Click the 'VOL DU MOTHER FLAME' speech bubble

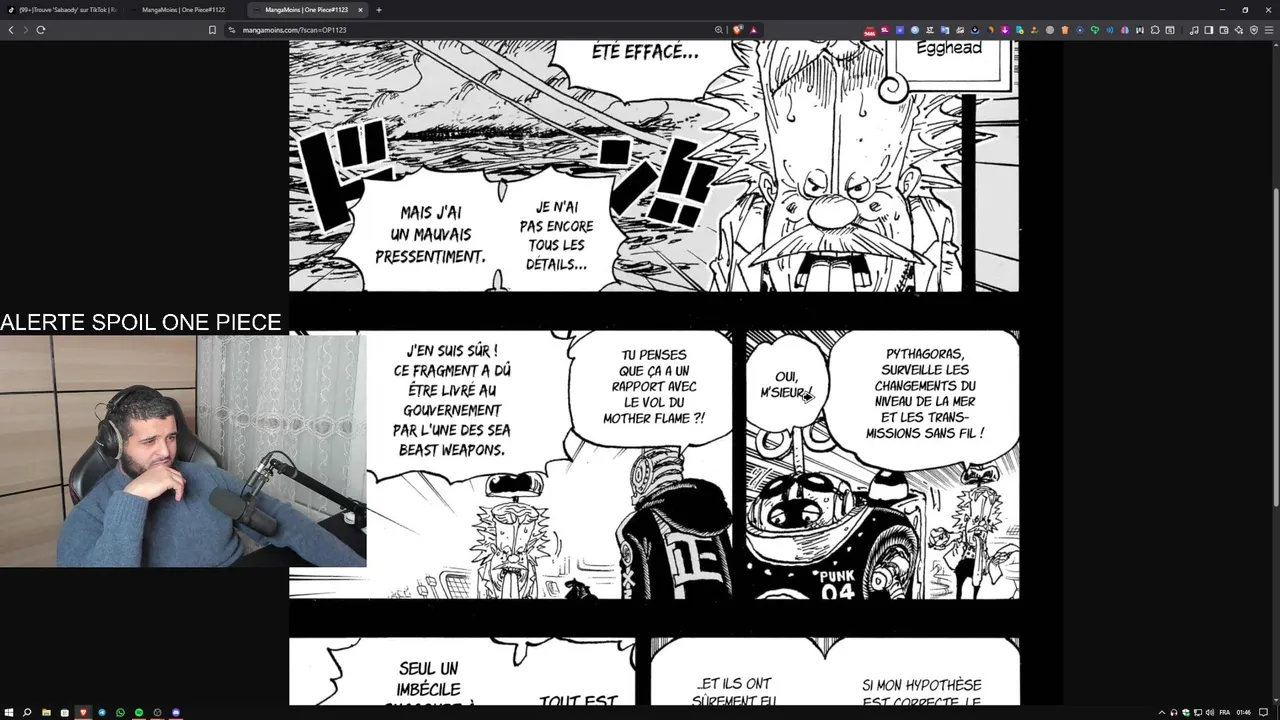[x=653, y=388]
